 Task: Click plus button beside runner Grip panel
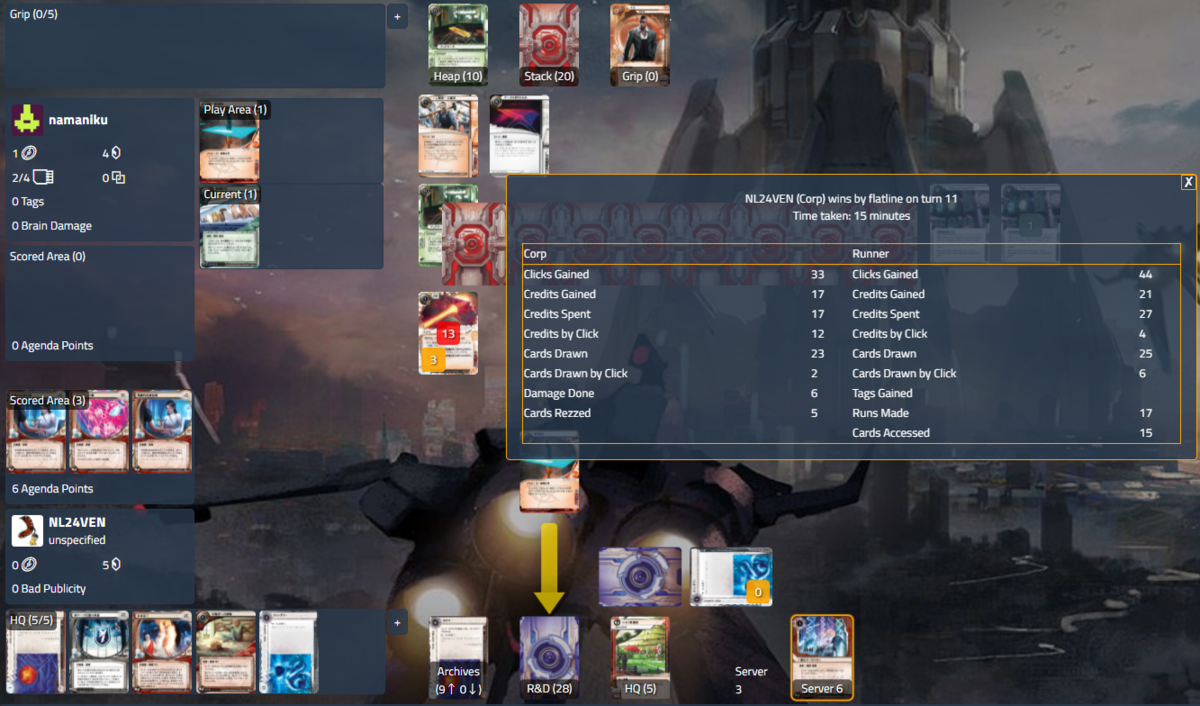397,17
